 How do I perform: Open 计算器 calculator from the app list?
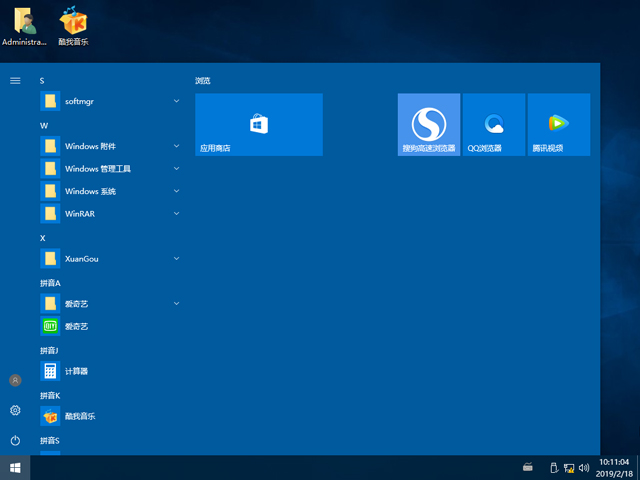point(76,371)
